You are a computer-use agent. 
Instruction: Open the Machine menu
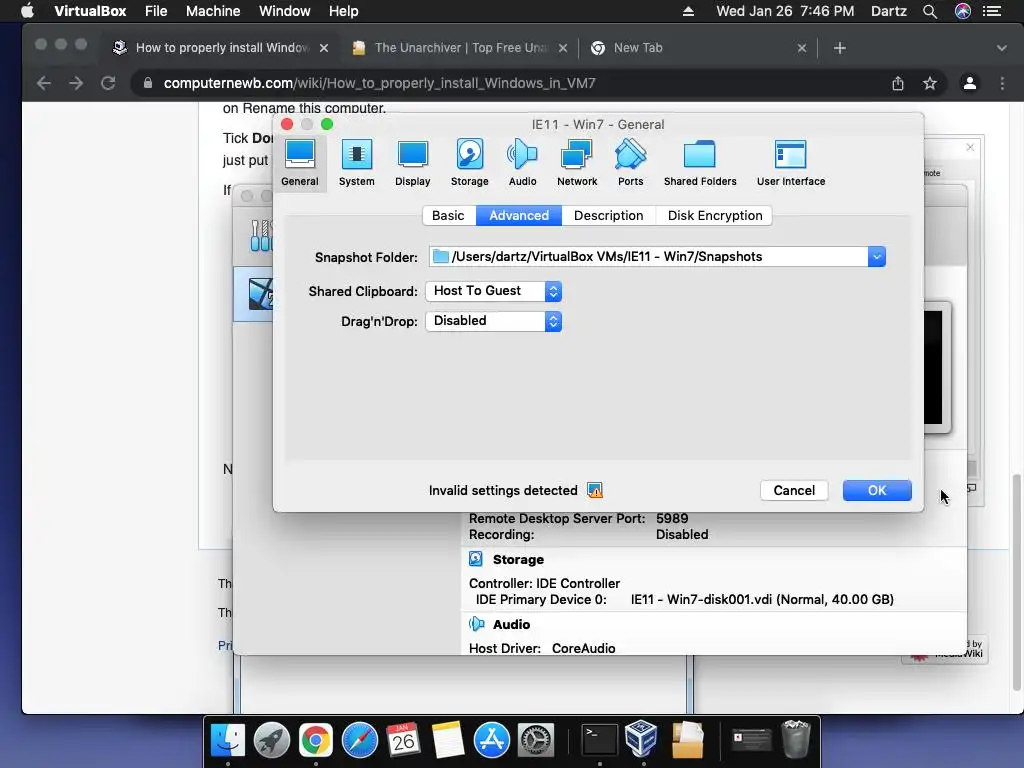[213, 11]
